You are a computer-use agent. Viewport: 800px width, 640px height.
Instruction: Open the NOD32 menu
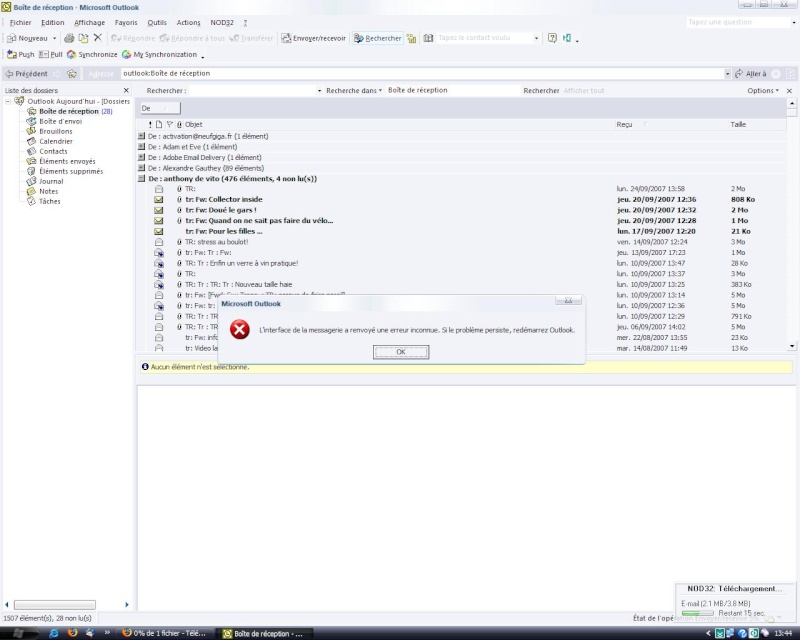pyautogui.click(x=222, y=22)
